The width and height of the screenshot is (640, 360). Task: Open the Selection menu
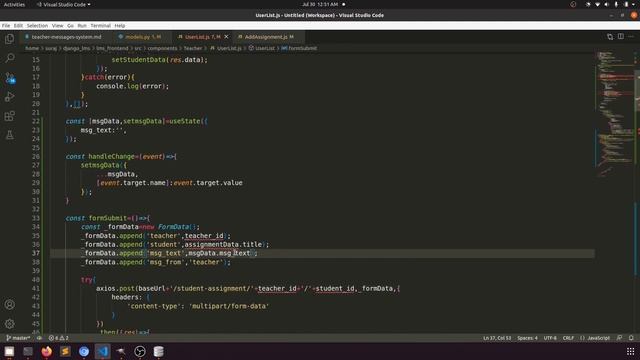[37, 25]
